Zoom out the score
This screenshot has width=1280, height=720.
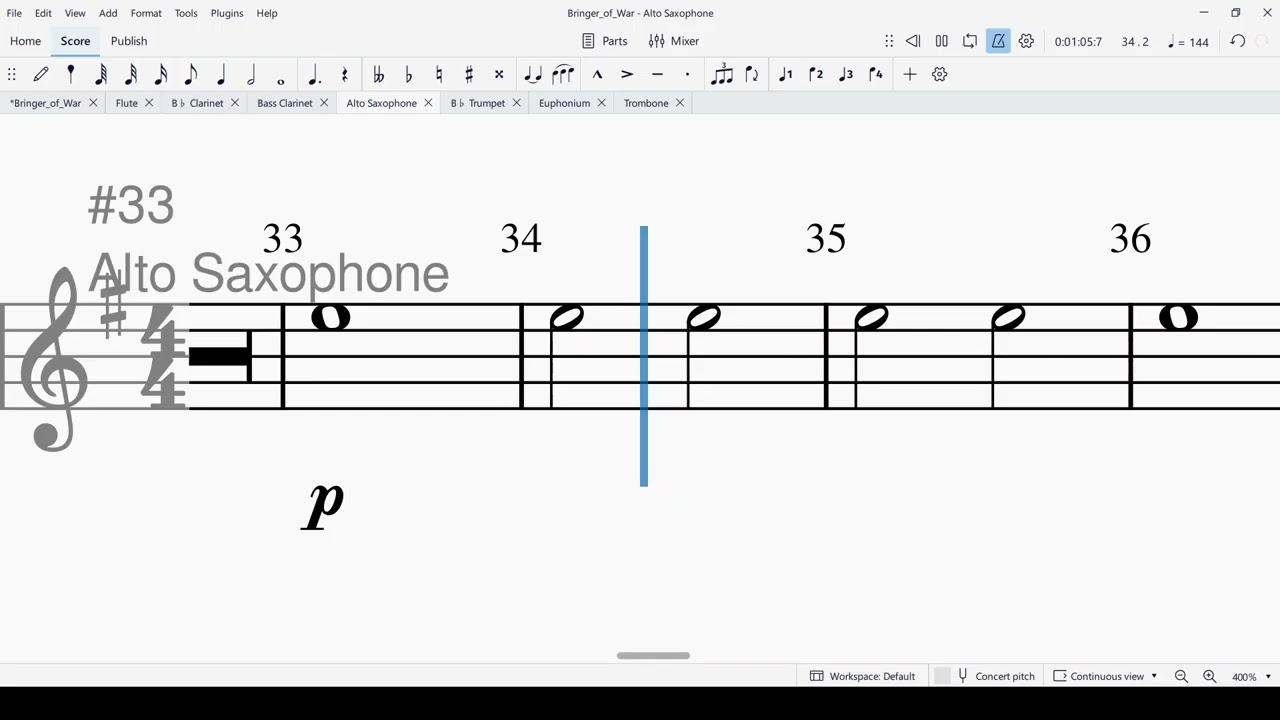tap(1181, 677)
